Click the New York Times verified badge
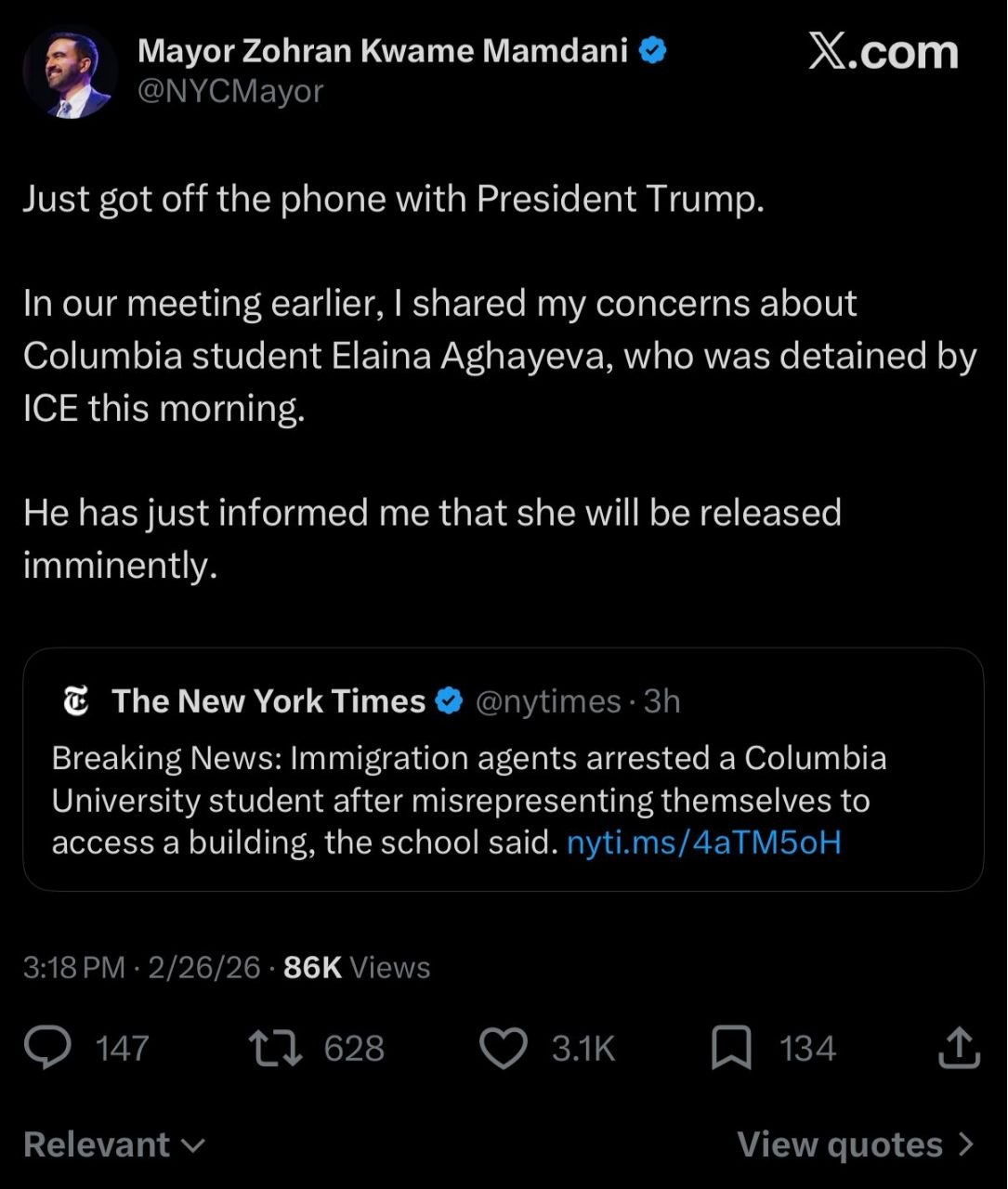This screenshot has width=1008, height=1189. [x=450, y=701]
